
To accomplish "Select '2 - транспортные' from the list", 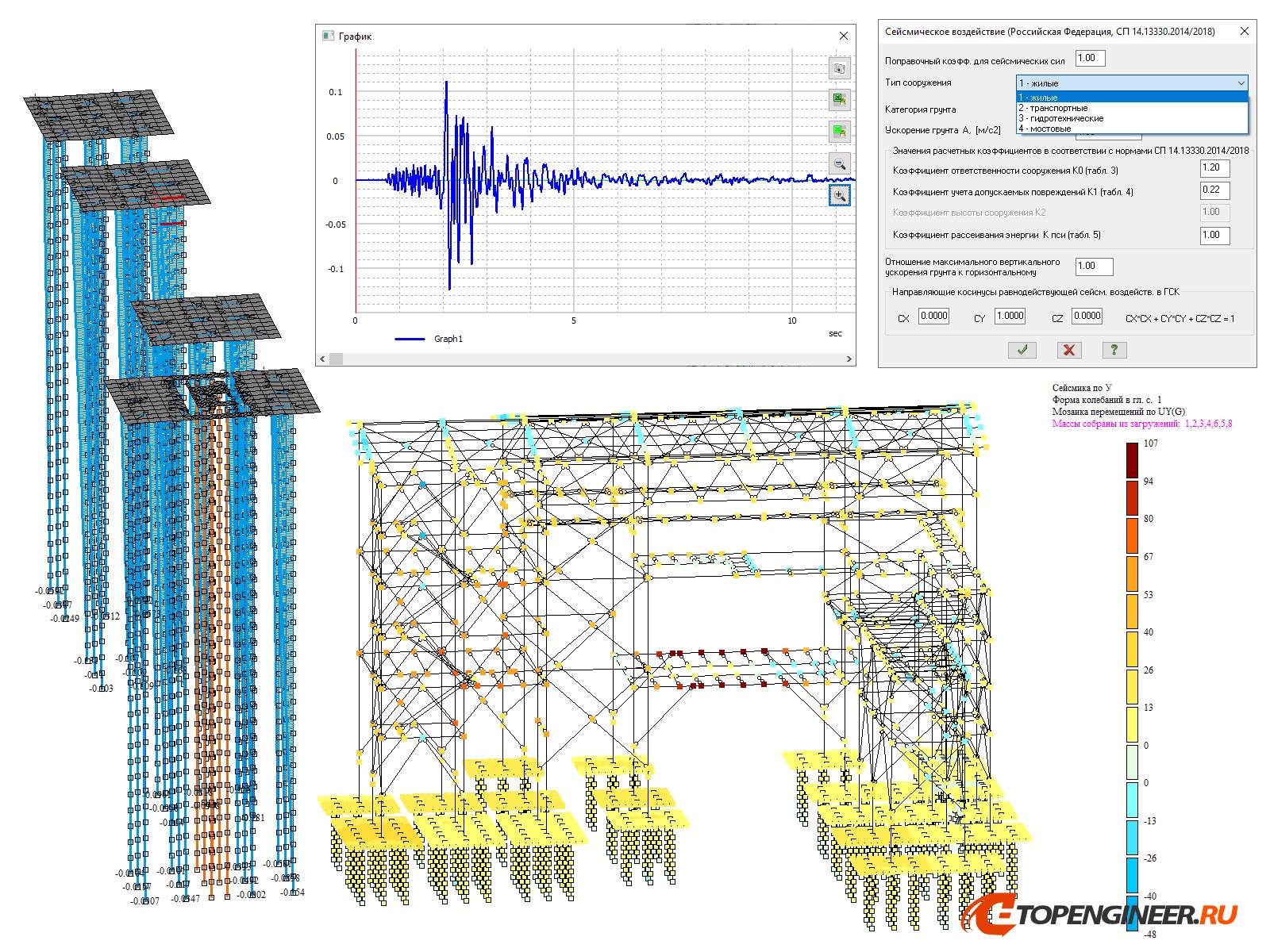I will coord(1053,108).
